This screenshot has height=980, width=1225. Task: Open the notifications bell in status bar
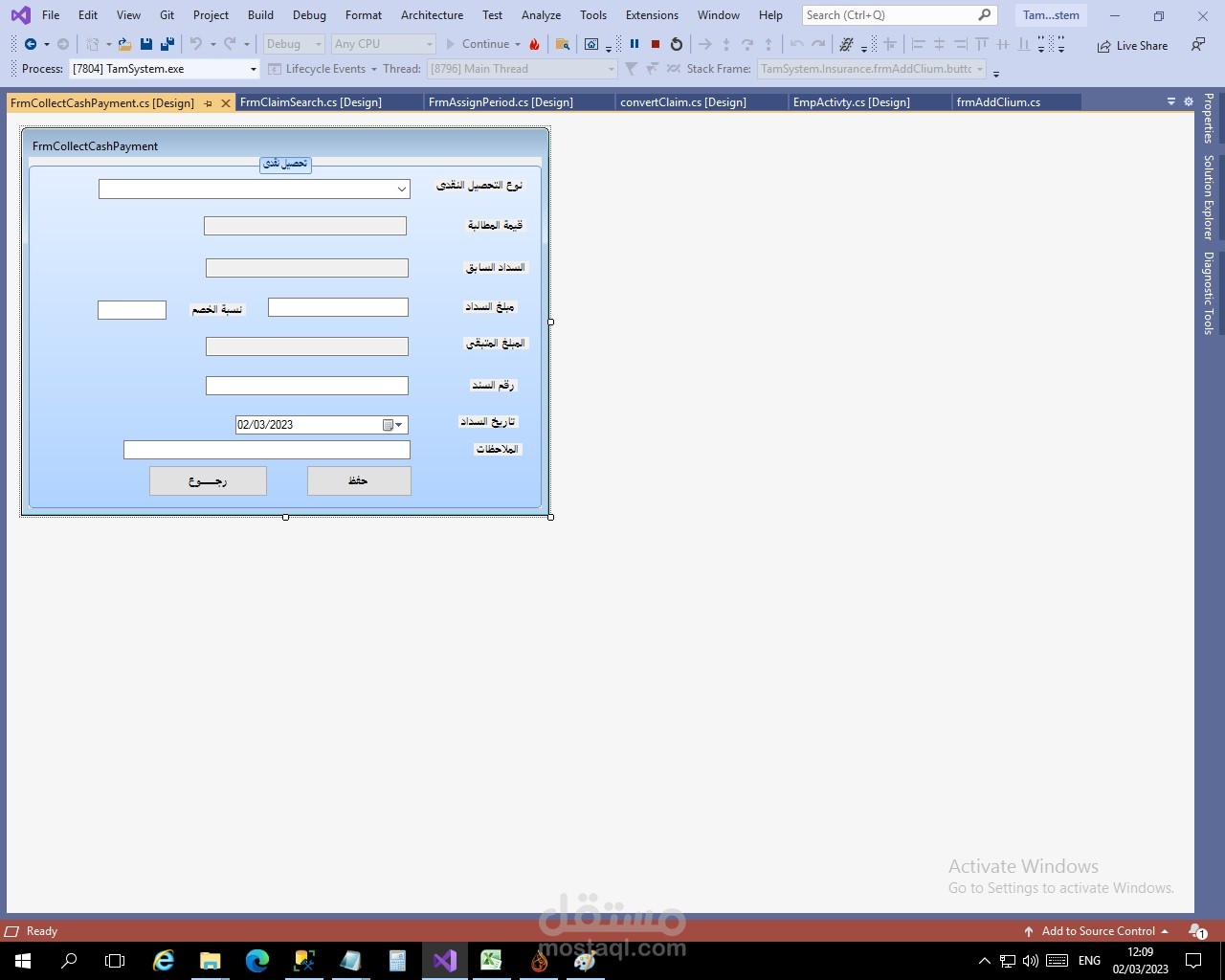(x=1196, y=931)
